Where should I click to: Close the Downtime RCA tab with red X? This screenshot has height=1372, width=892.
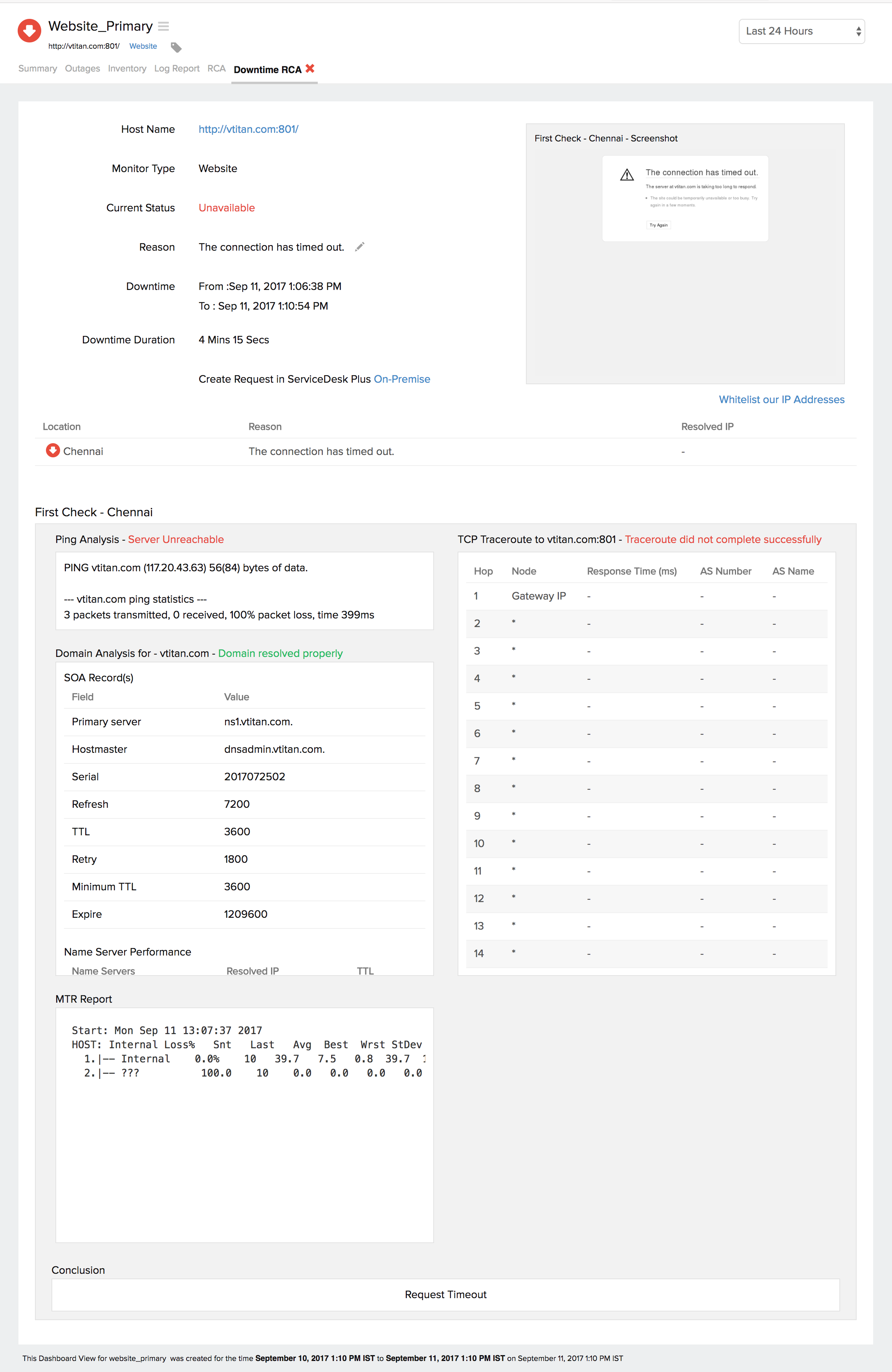pyautogui.click(x=310, y=69)
